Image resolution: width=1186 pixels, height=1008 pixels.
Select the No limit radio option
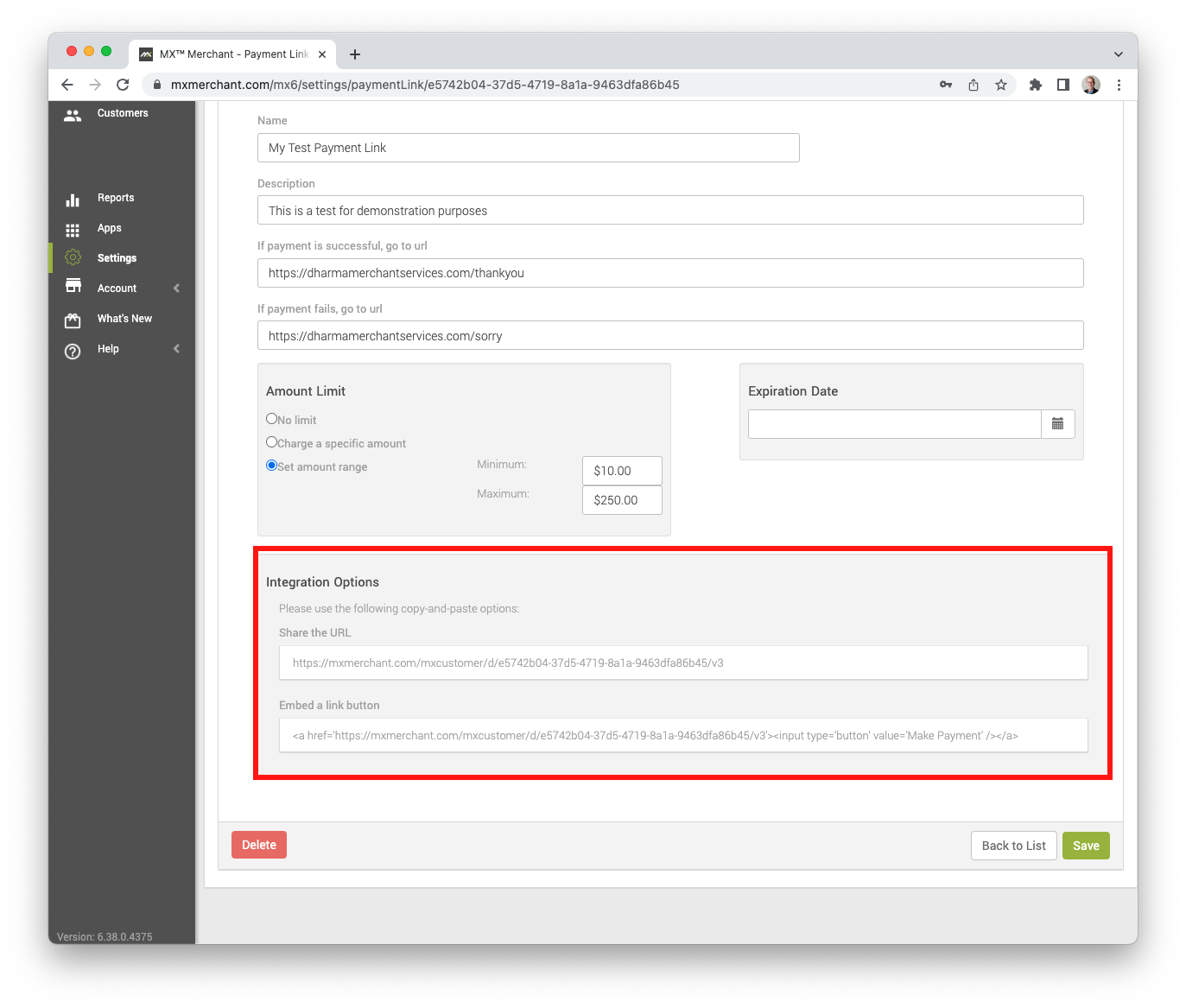[272, 419]
